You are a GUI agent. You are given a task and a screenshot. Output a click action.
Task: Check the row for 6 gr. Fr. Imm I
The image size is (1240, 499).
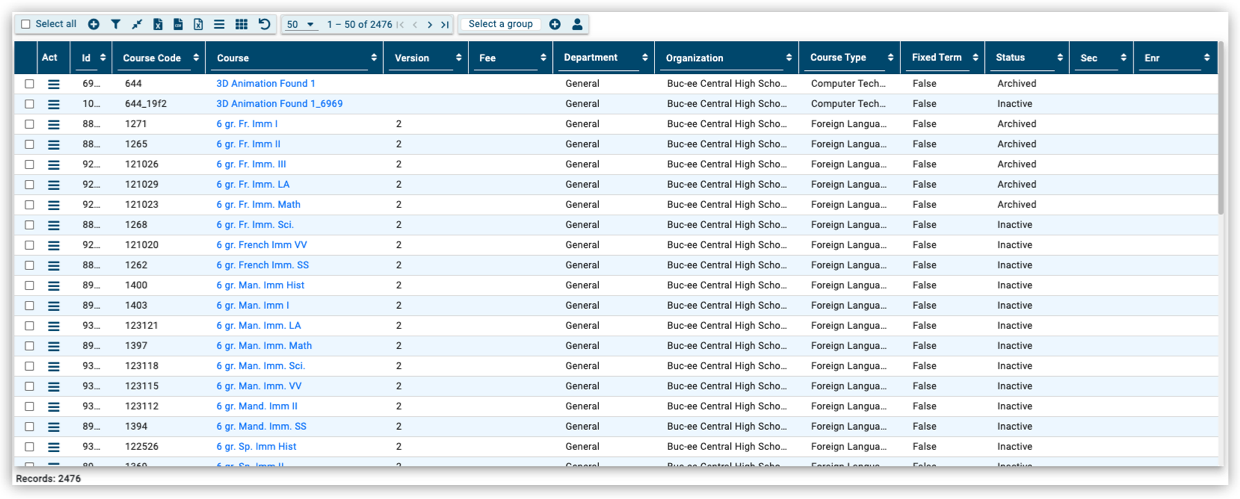(x=29, y=125)
